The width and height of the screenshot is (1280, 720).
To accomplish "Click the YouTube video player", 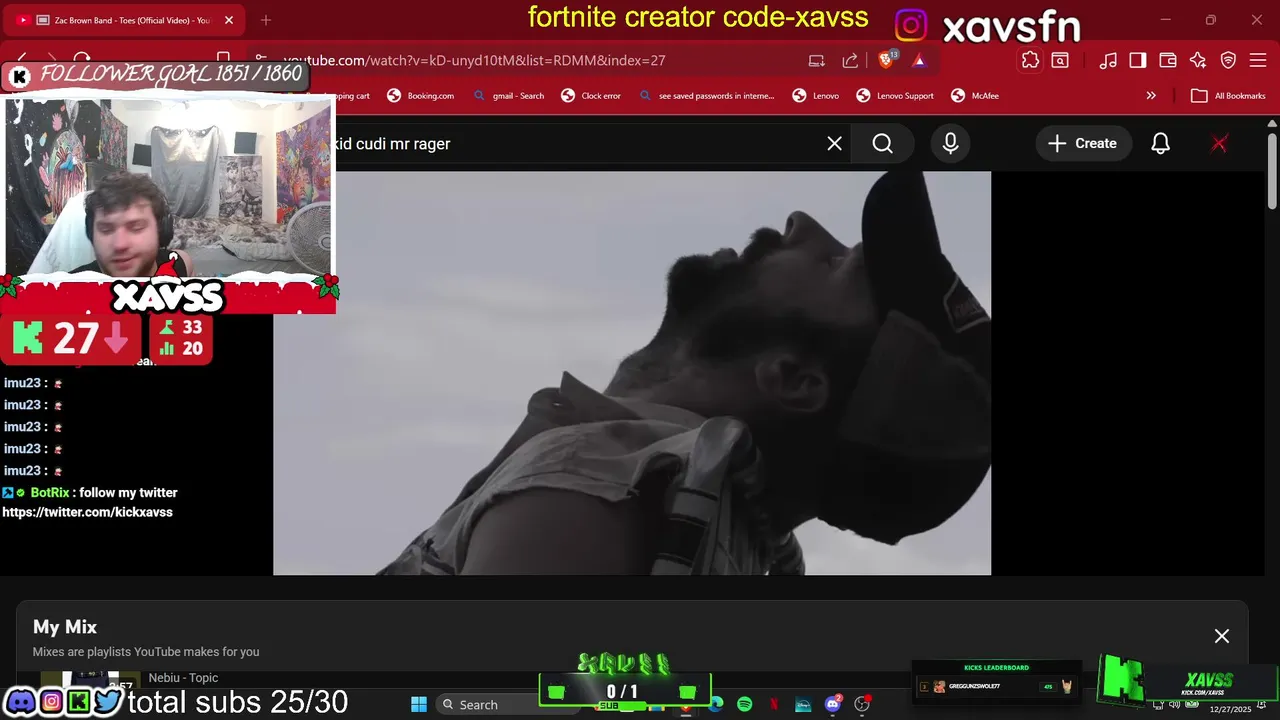I will pos(632,373).
